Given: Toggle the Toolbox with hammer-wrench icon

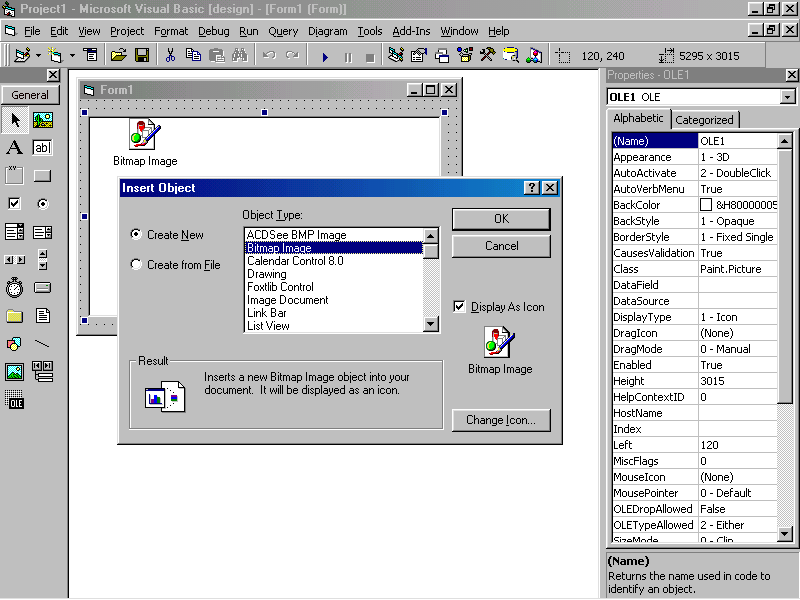Looking at the screenshot, I should [488, 55].
